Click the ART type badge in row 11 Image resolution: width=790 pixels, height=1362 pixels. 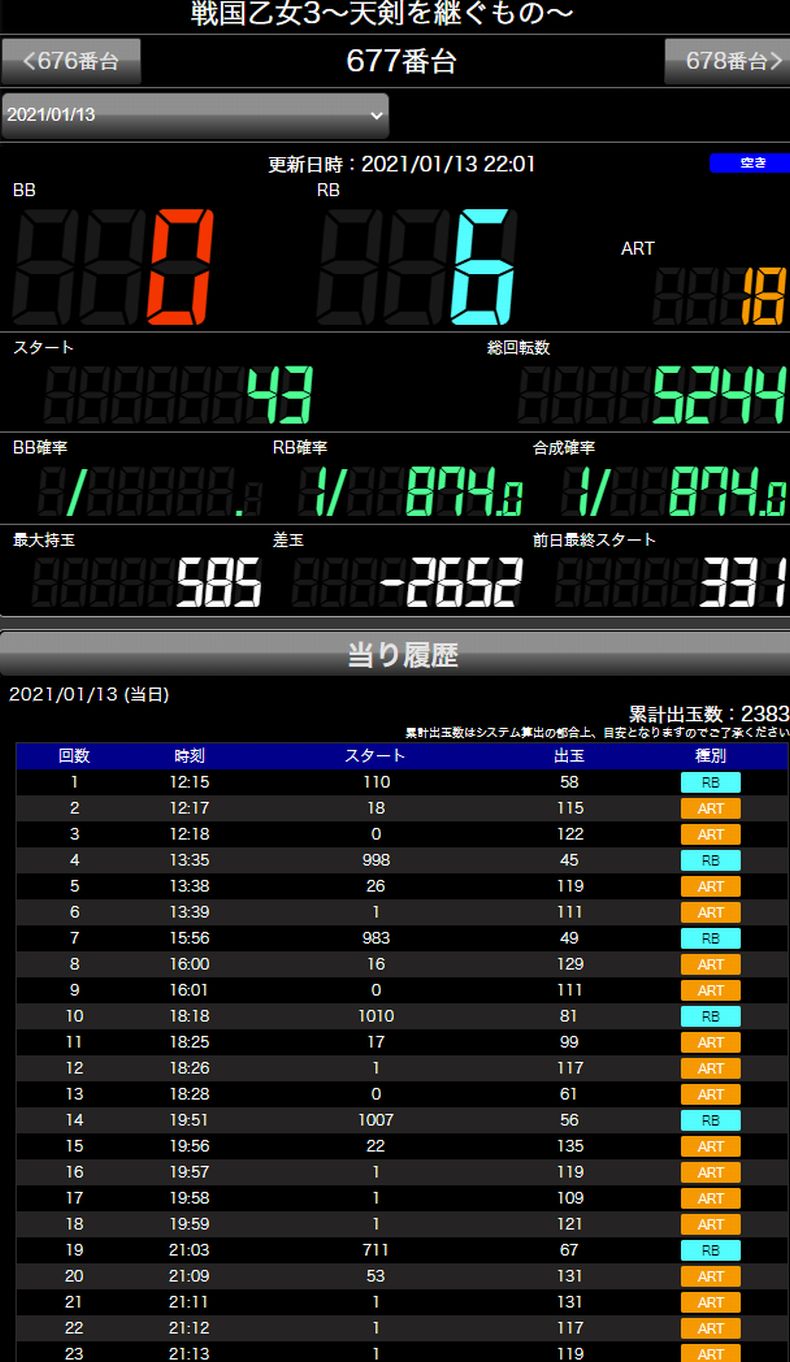(x=711, y=1042)
